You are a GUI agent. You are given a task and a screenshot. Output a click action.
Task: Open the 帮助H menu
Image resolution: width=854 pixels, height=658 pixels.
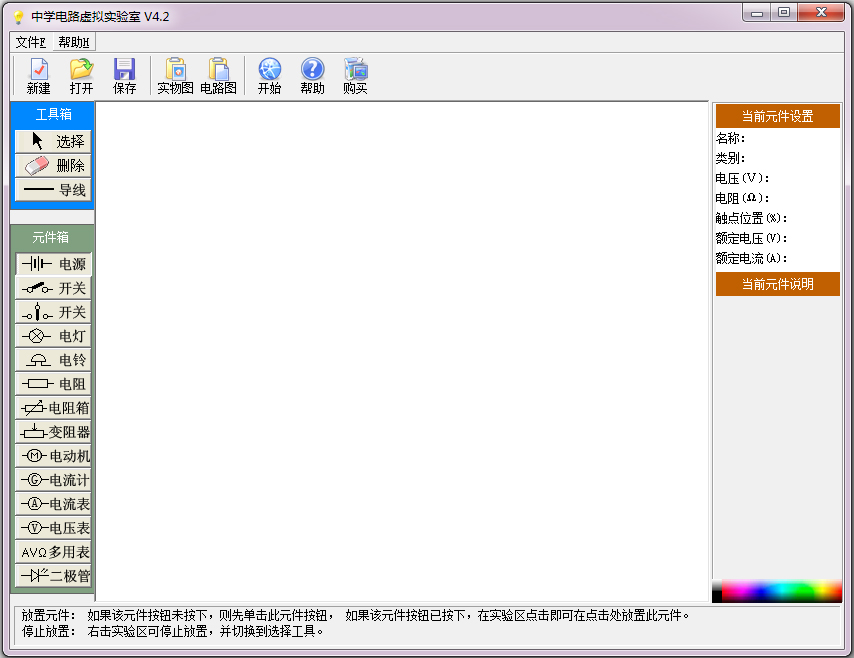click(x=74, y=42)
